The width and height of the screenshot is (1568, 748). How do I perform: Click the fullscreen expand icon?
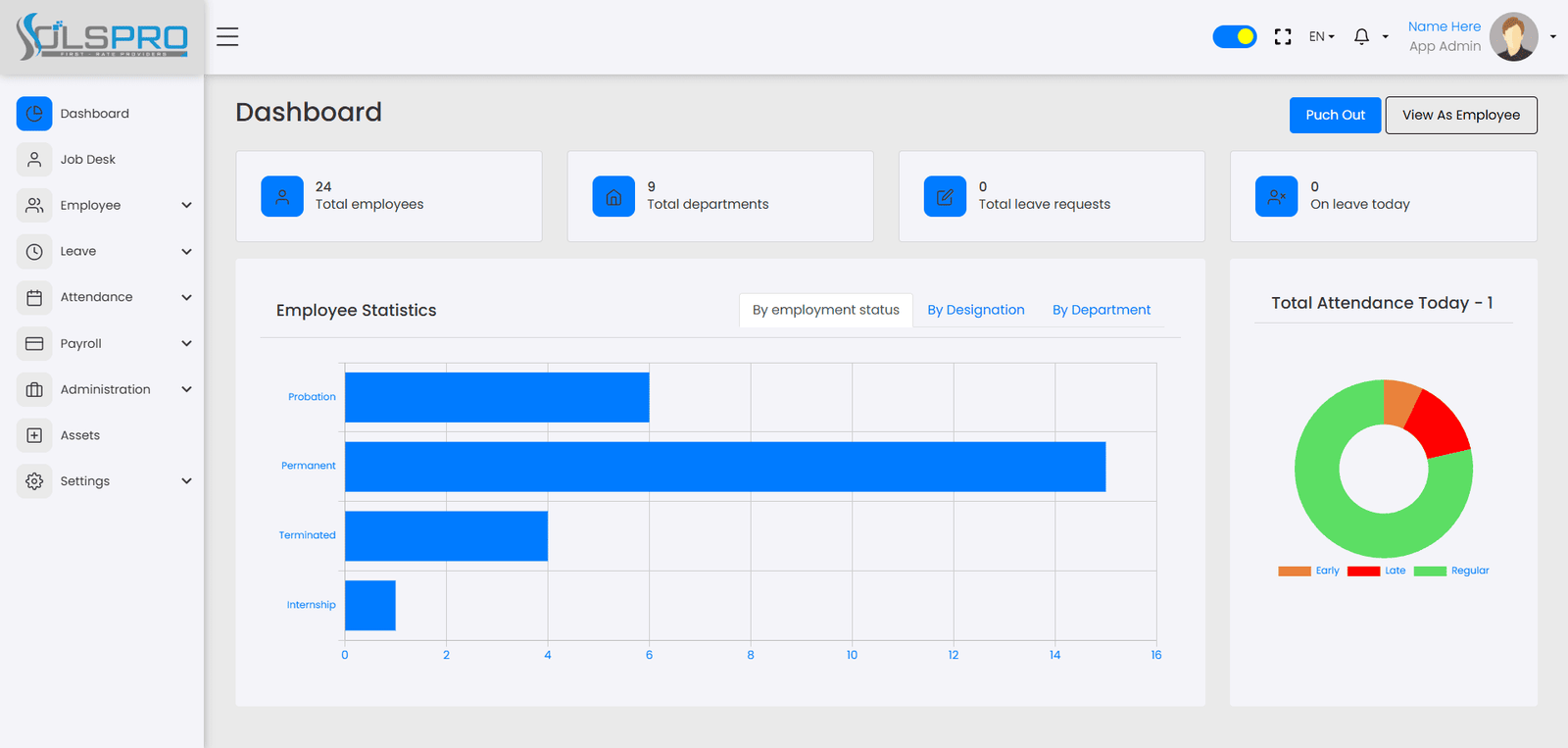point(1283,37)
